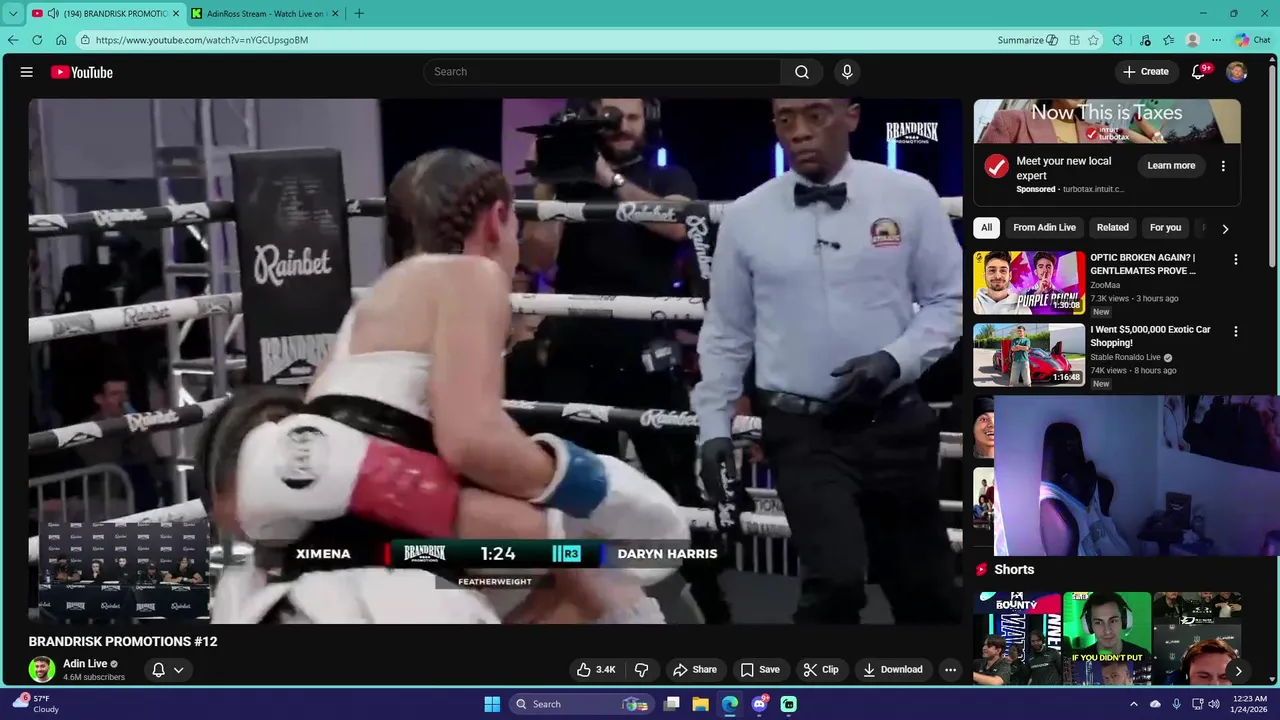Open media control music note icon
Viewport: 1280px width, 720px height.
[1145, 40]
